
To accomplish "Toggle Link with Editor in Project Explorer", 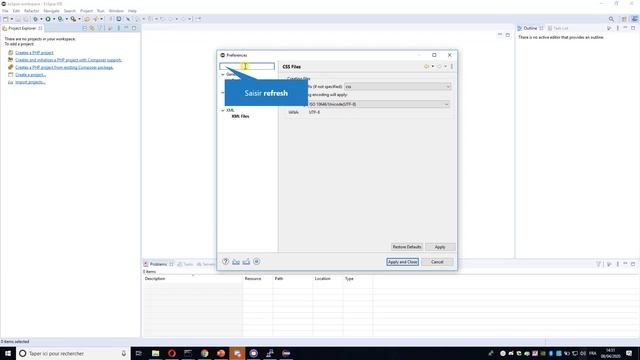I will pos(92,28).
